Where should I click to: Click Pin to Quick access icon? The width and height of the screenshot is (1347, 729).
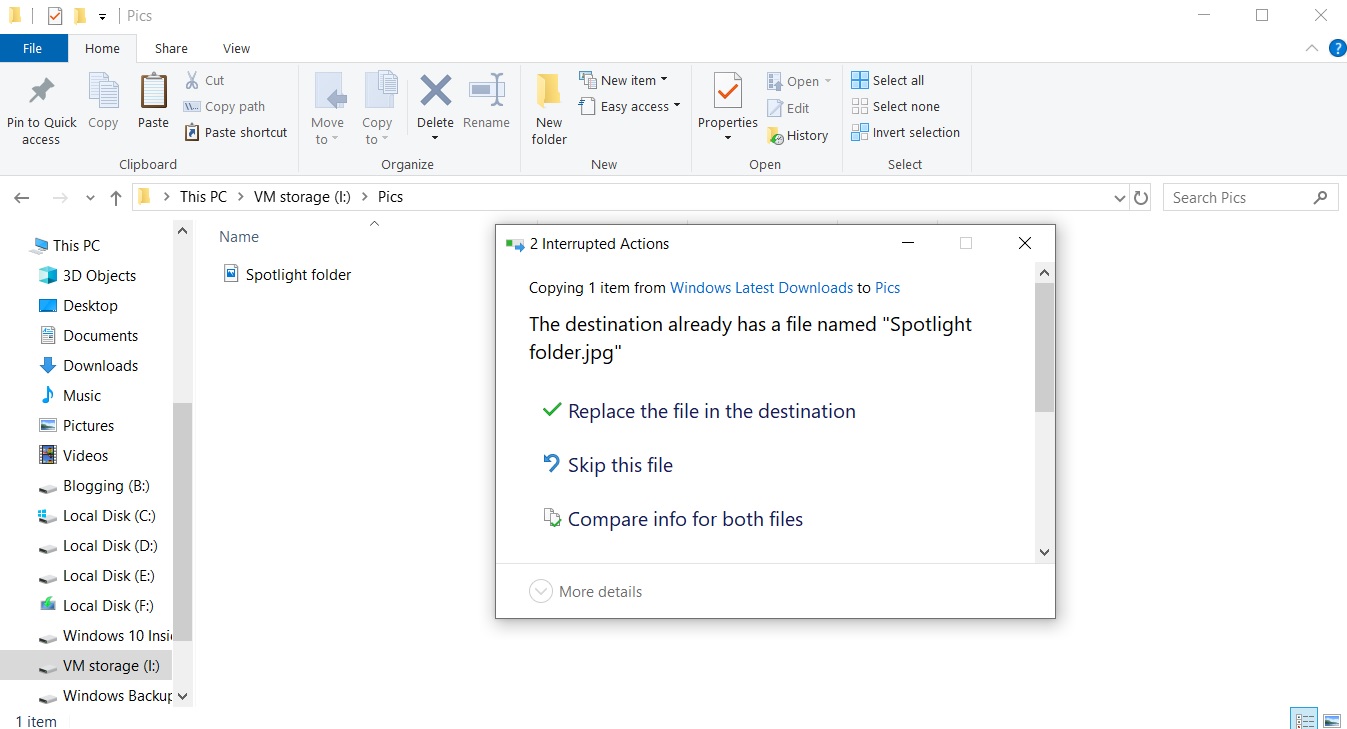coord(41,91)
